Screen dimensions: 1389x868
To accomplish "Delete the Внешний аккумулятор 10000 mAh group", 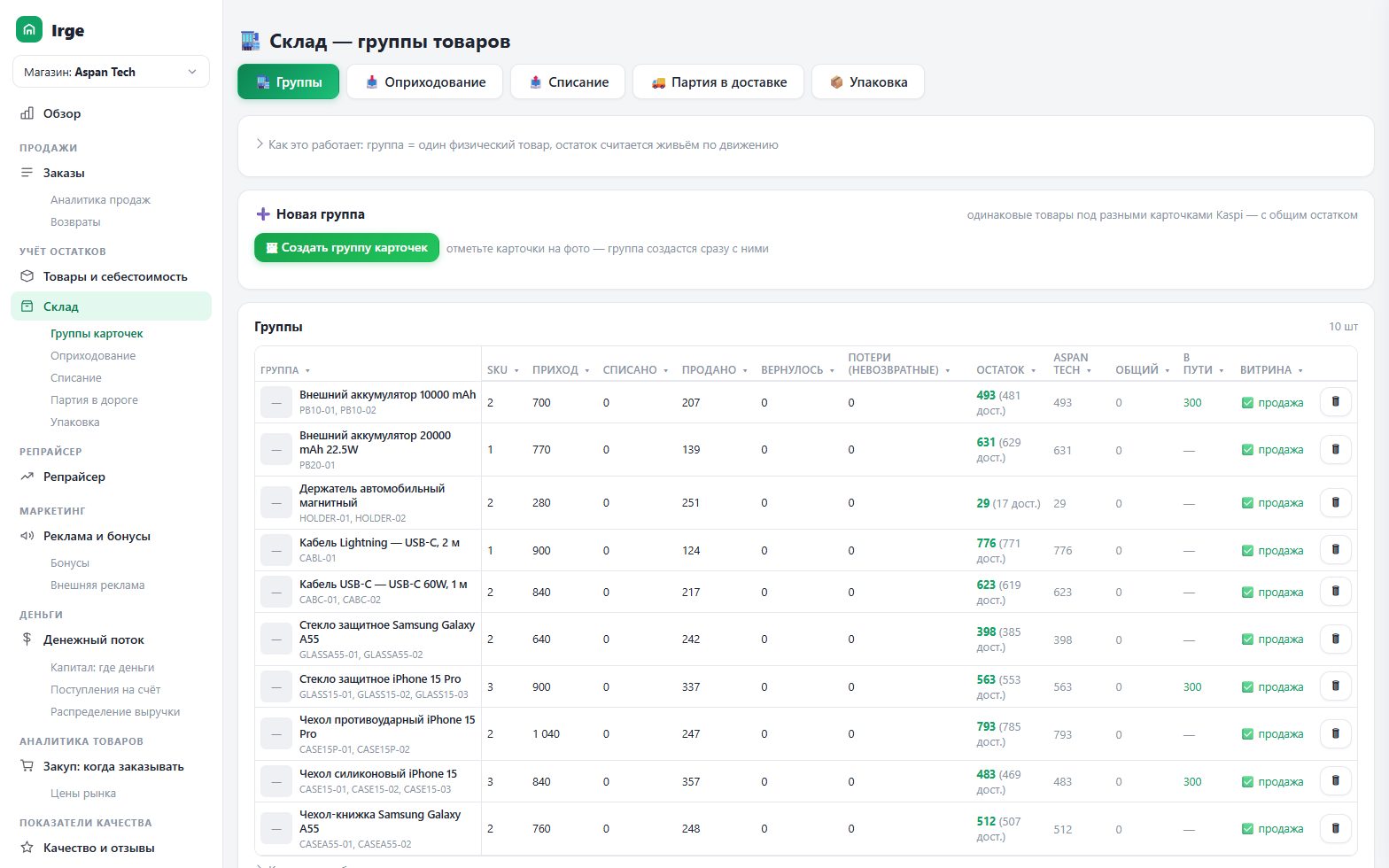I will tap(1335, 402).
